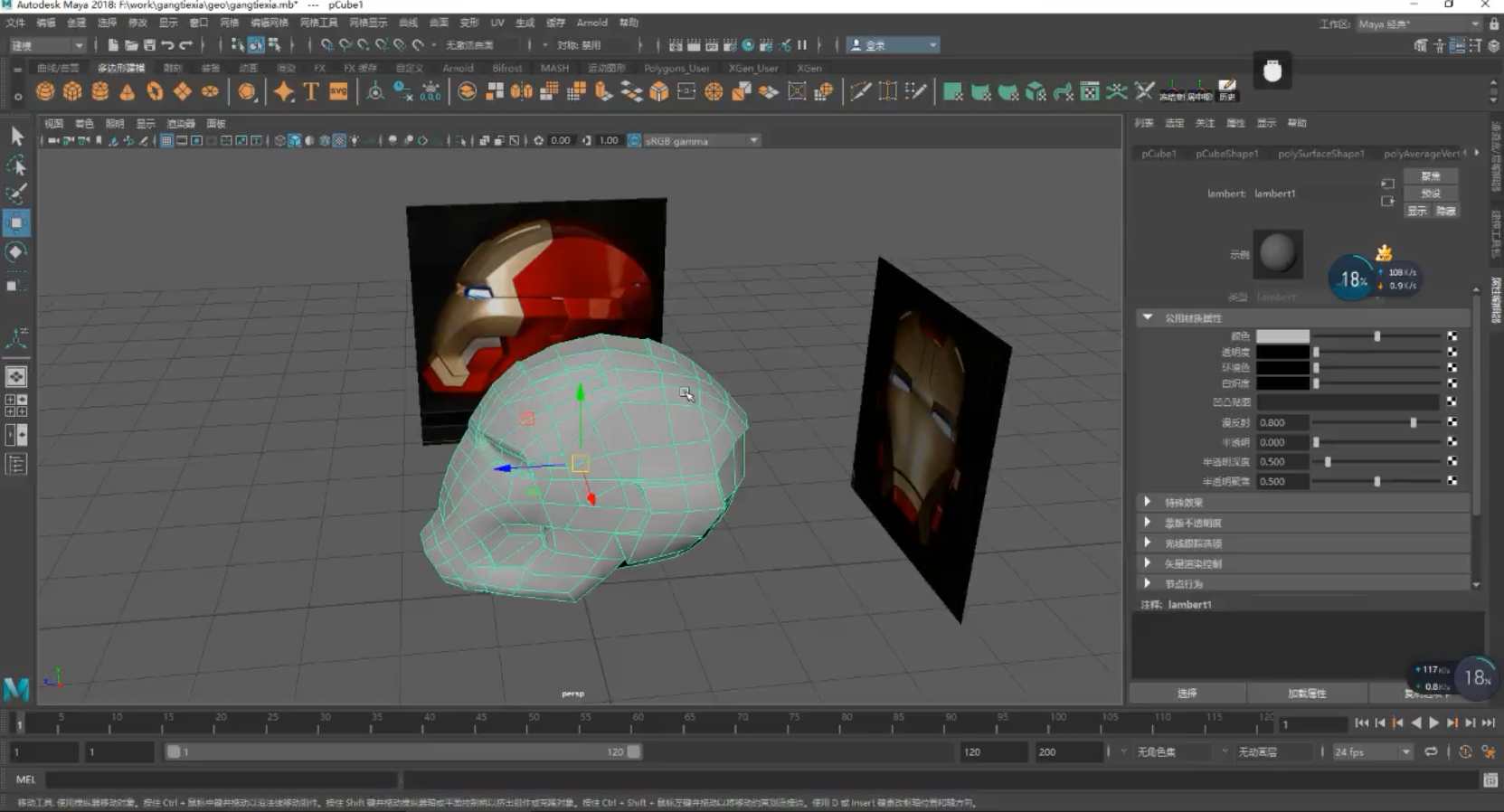Screen dimensions: 1504x812
Task: Activate the Move tool in toolbox
Action: pyautogui.click(x=16, y=222)
